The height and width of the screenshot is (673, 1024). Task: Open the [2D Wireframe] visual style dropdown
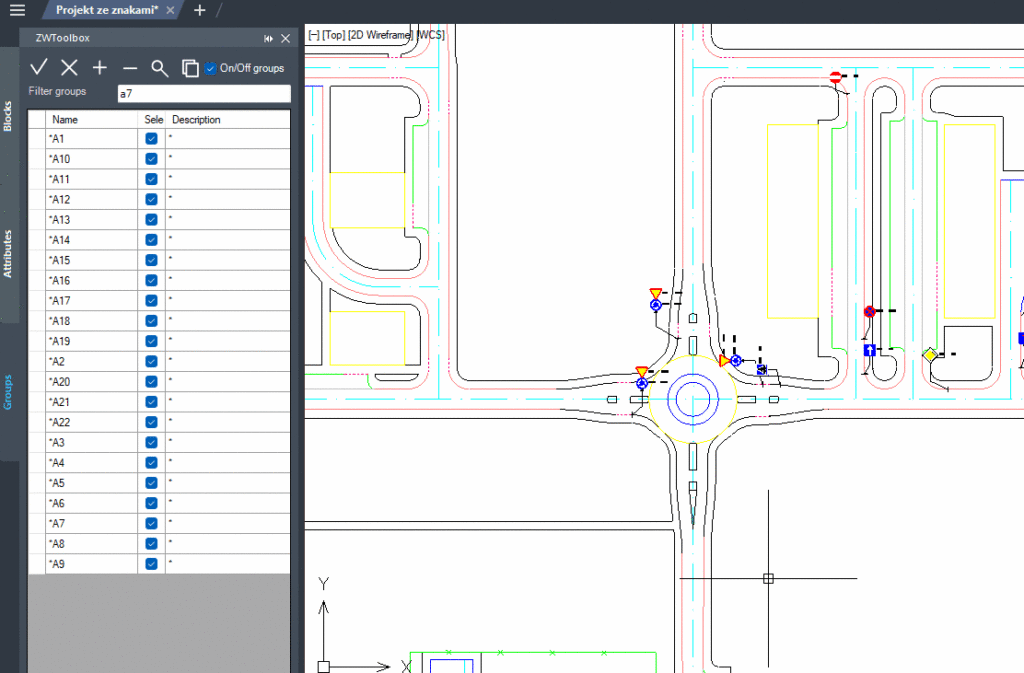[x=380, y=35]
